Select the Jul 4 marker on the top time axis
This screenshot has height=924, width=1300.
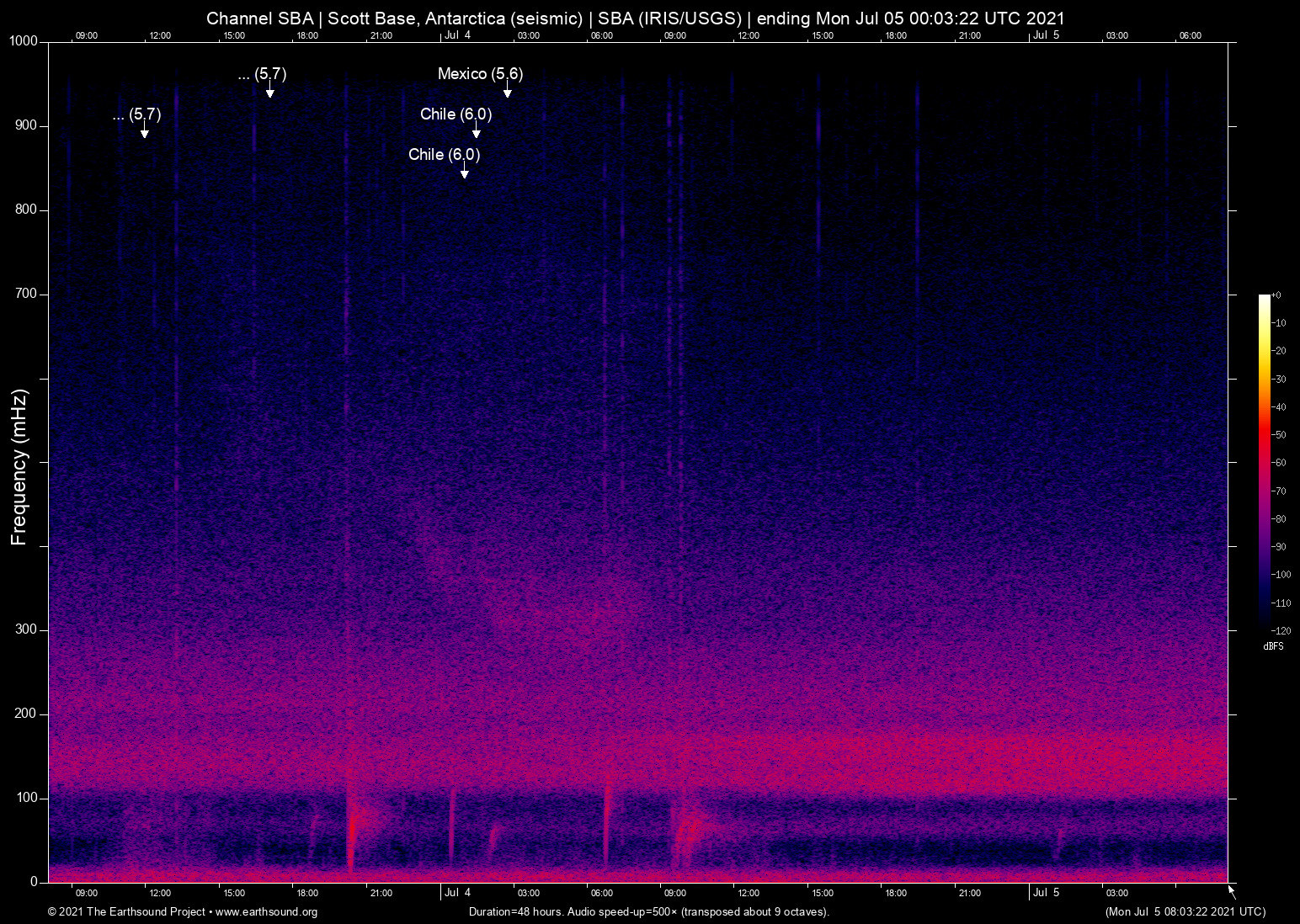[x=457, y=35]
